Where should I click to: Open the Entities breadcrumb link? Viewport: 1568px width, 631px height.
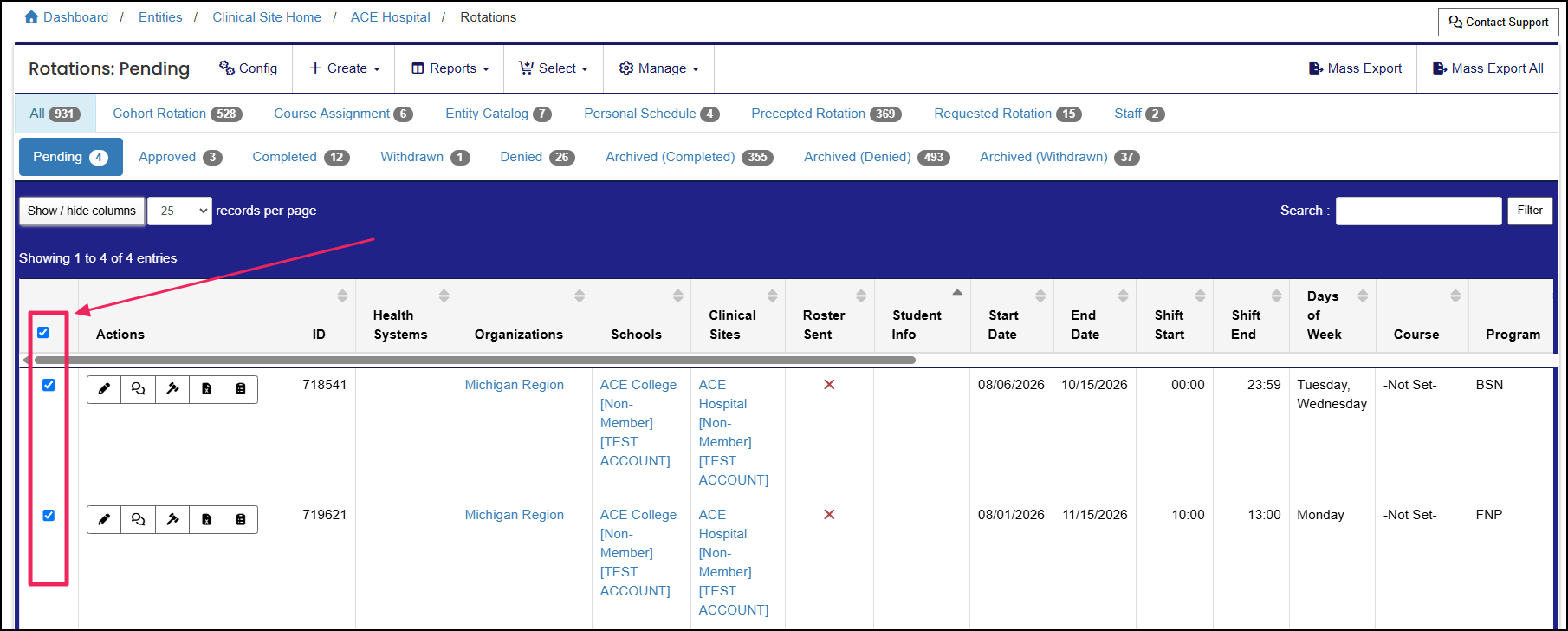(x=160, y=17)
